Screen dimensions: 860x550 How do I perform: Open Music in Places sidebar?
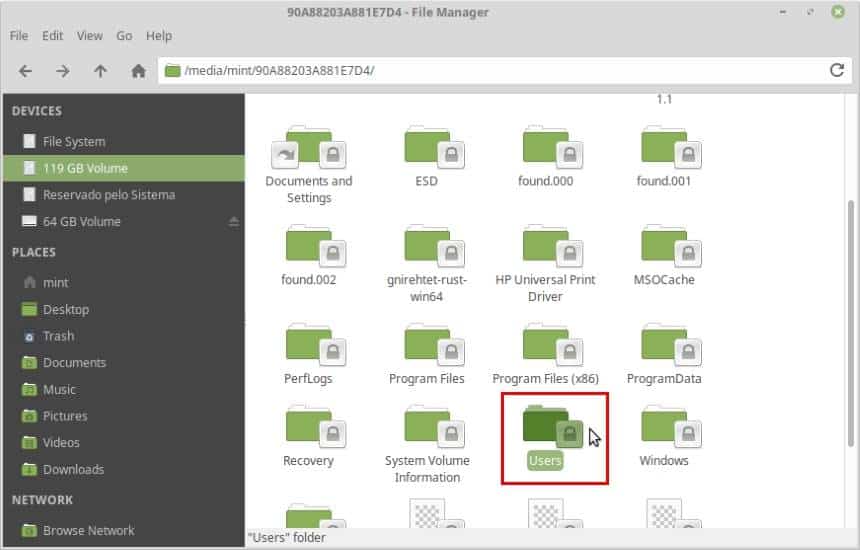click(124, 389)
